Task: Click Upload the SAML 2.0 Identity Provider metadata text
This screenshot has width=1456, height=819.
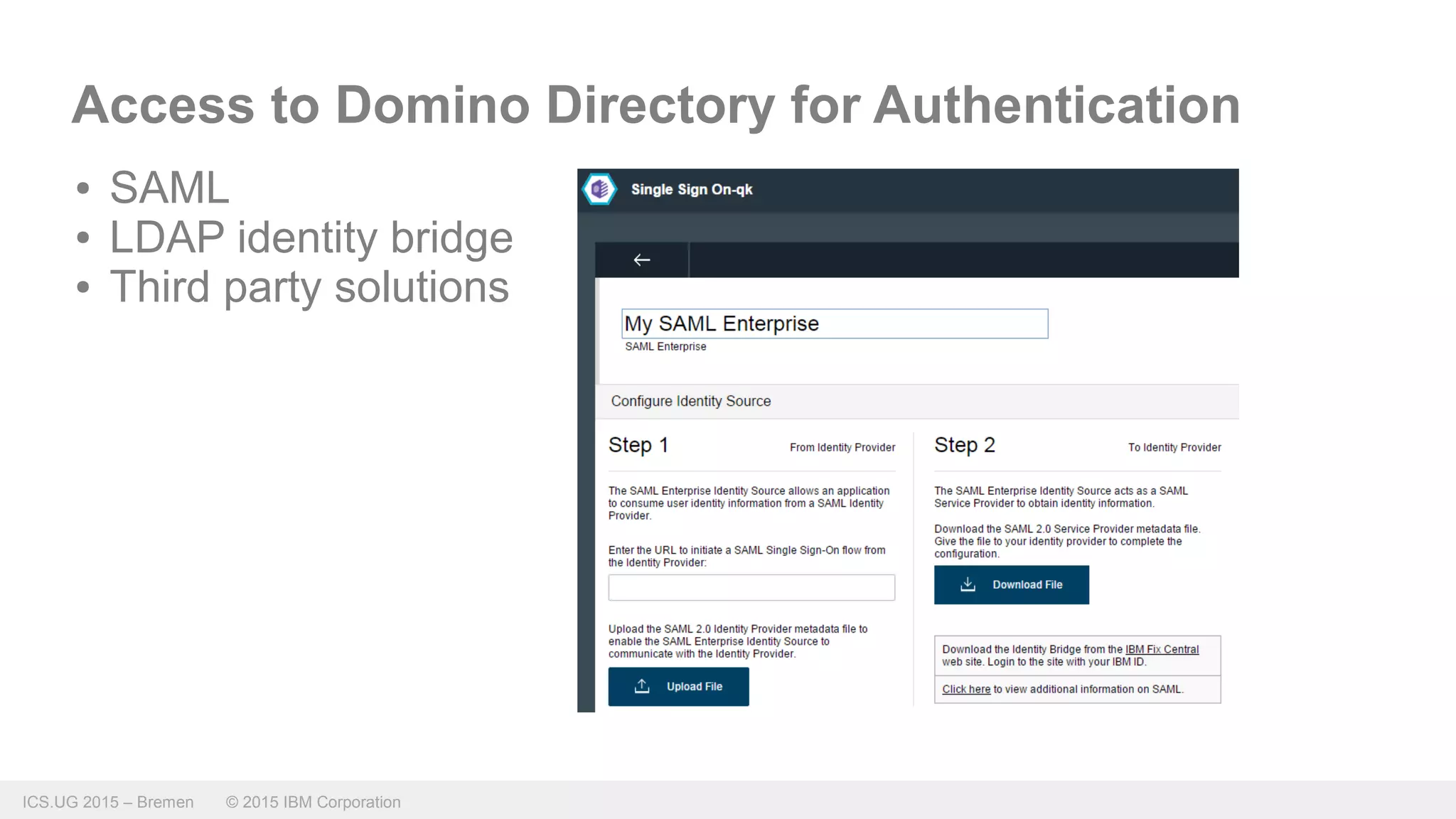Action: 738,641
